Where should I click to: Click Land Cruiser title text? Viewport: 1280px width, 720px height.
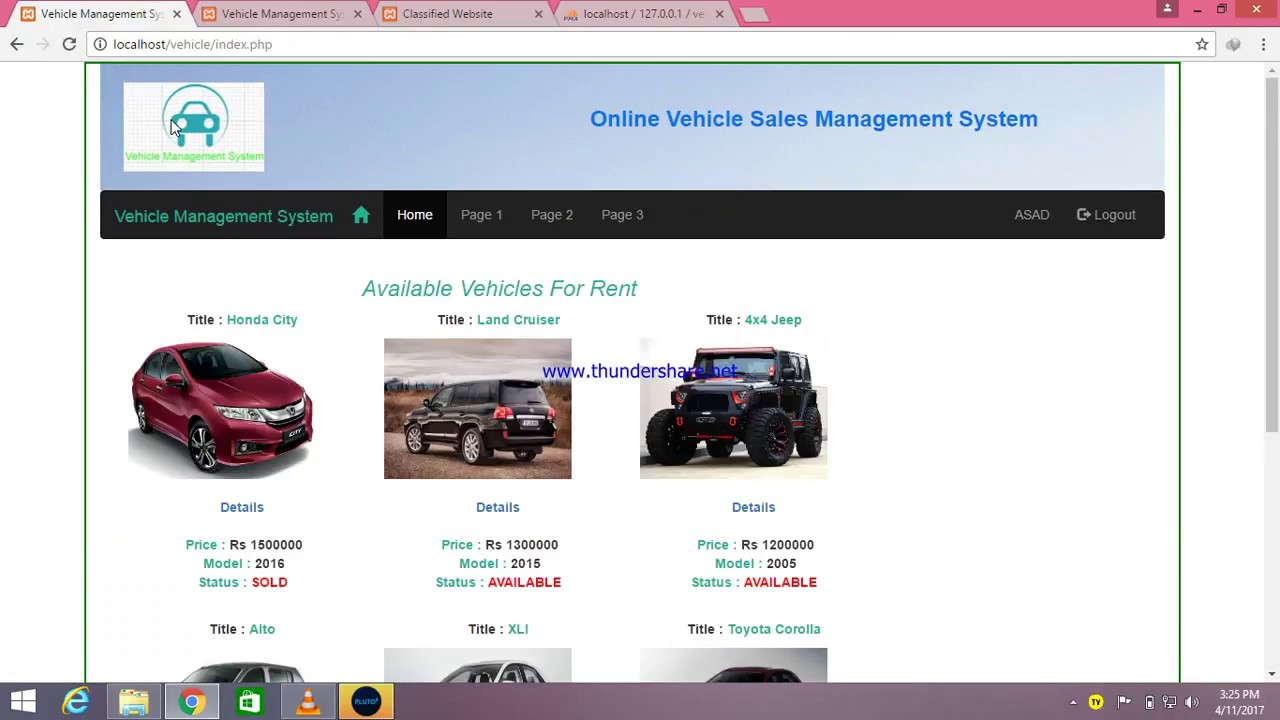(518, 320)
